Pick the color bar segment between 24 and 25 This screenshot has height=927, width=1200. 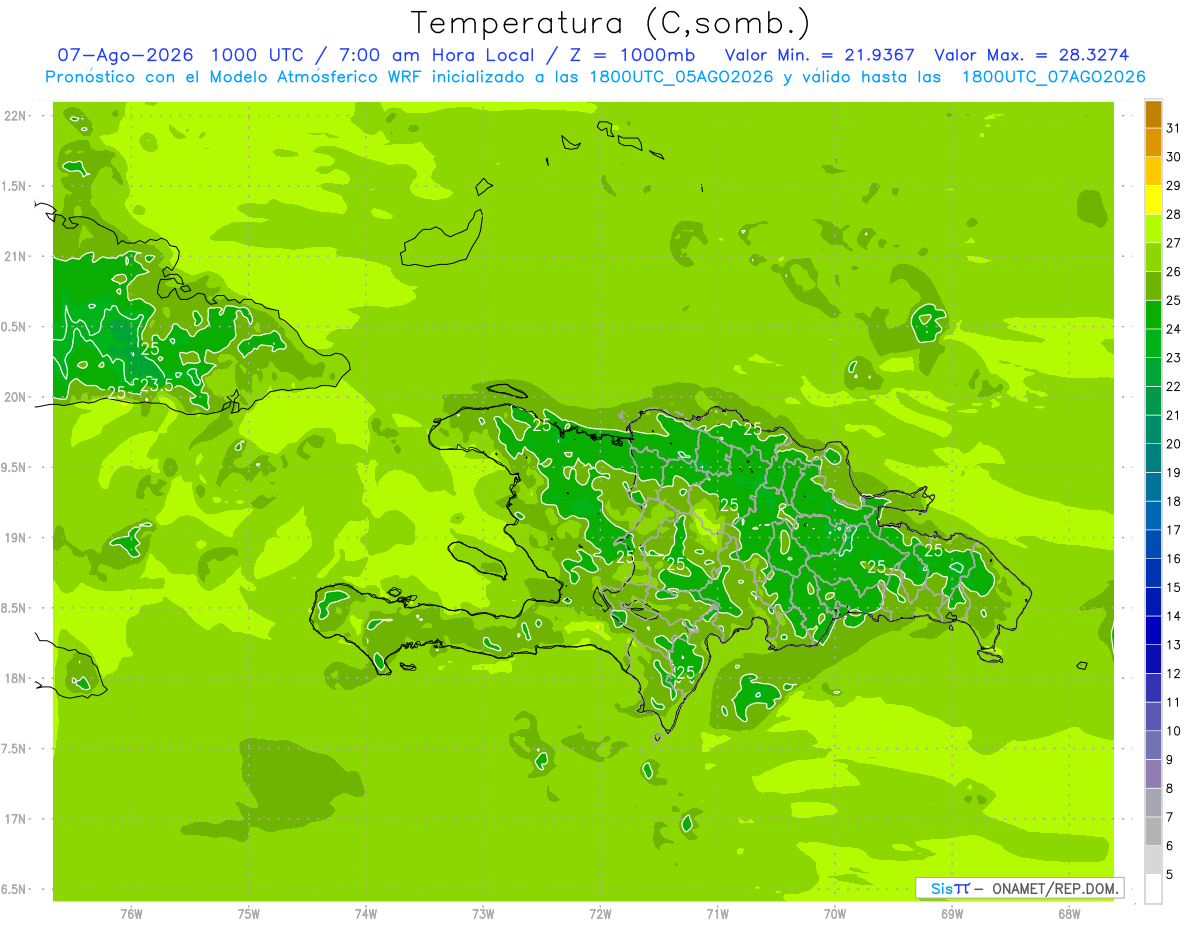[x=1153, y=314]
